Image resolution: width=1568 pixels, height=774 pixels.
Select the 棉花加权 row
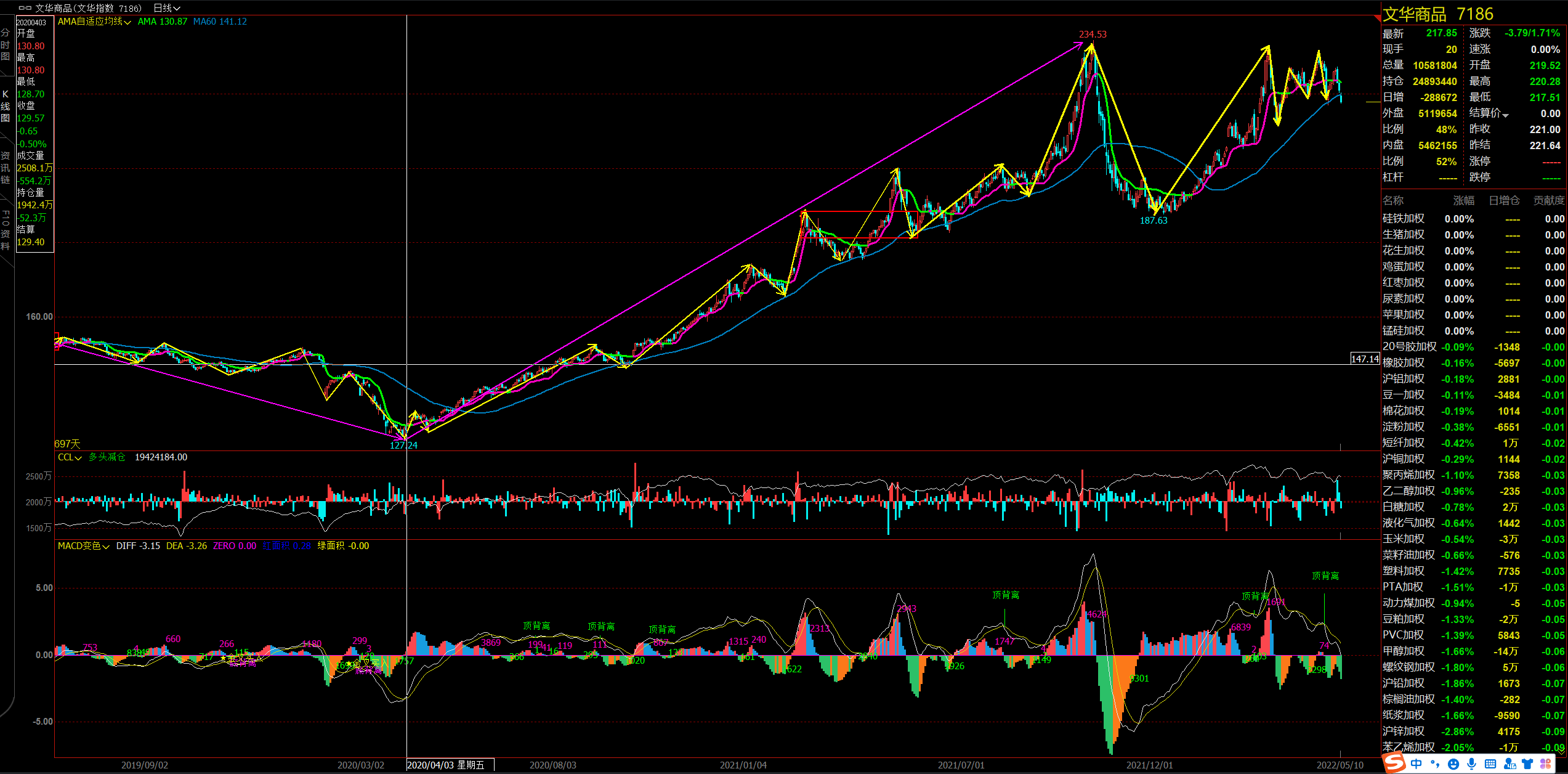[1474, 411]
